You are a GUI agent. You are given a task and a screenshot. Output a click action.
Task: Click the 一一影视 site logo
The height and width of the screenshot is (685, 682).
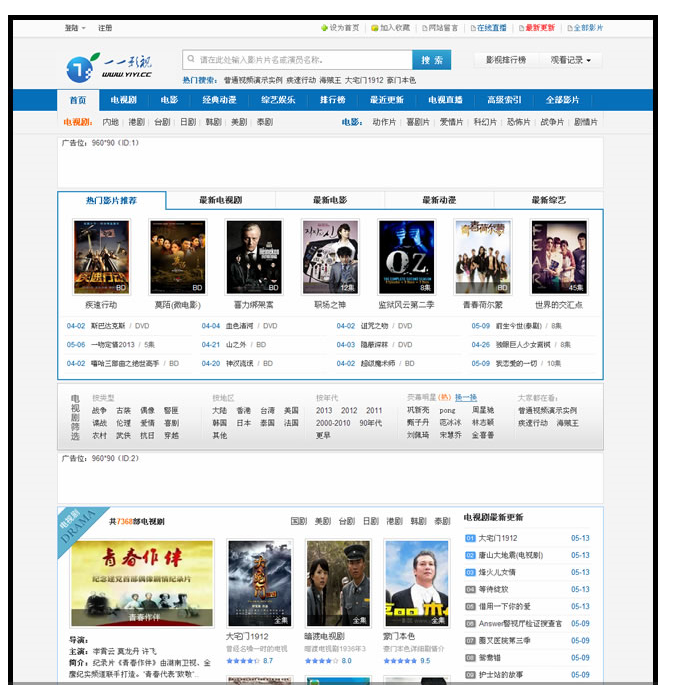[109, 67]
